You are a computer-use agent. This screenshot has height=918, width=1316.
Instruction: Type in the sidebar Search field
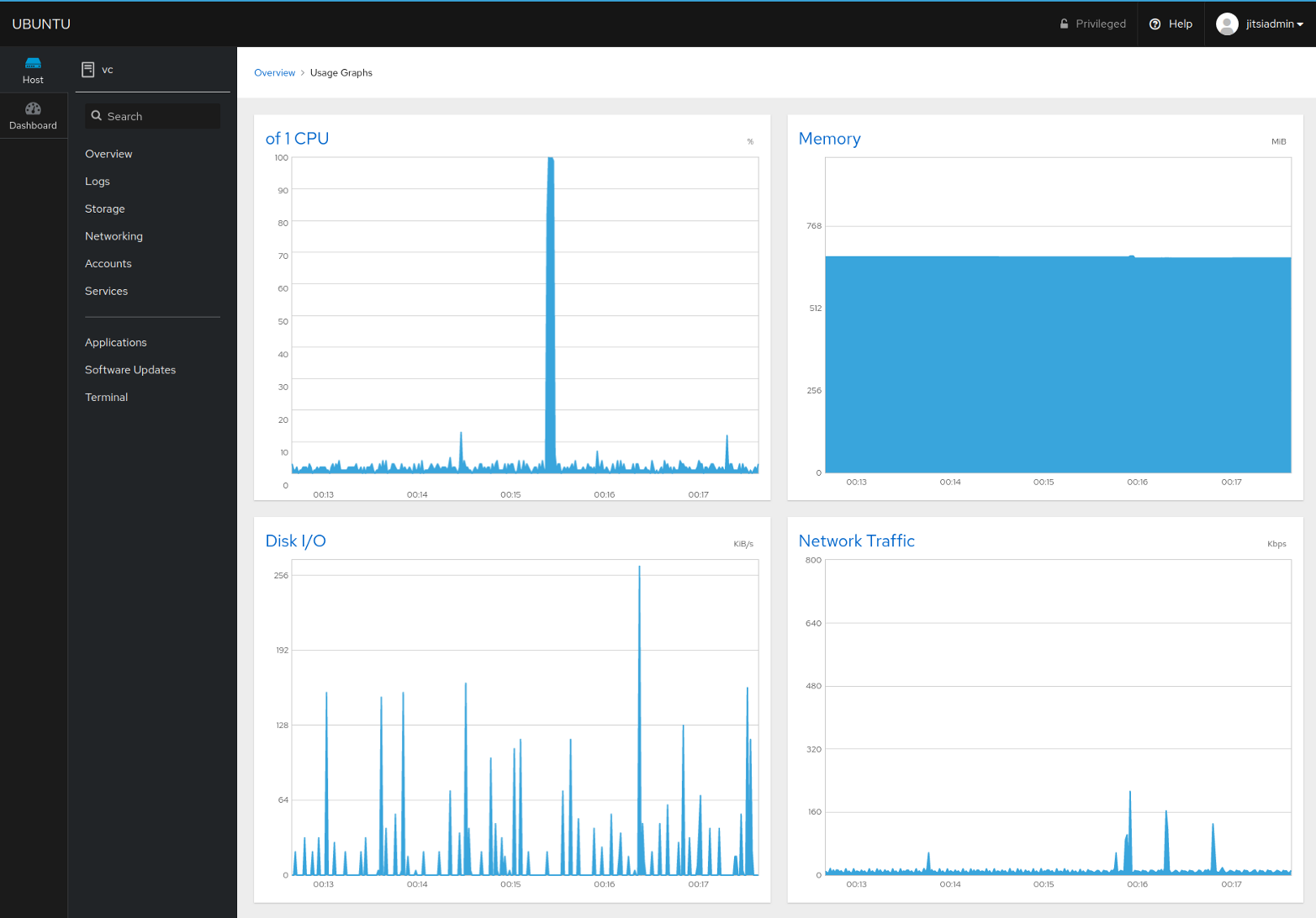coord(160,116)
